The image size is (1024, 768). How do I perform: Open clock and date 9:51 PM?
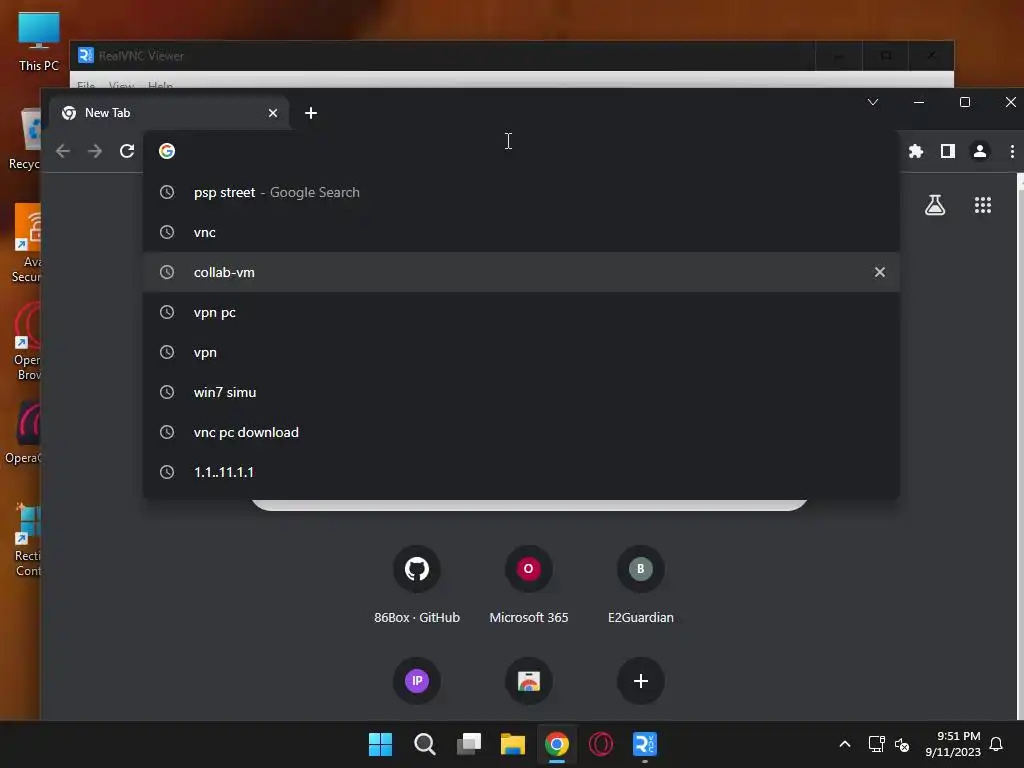point(953,744)
